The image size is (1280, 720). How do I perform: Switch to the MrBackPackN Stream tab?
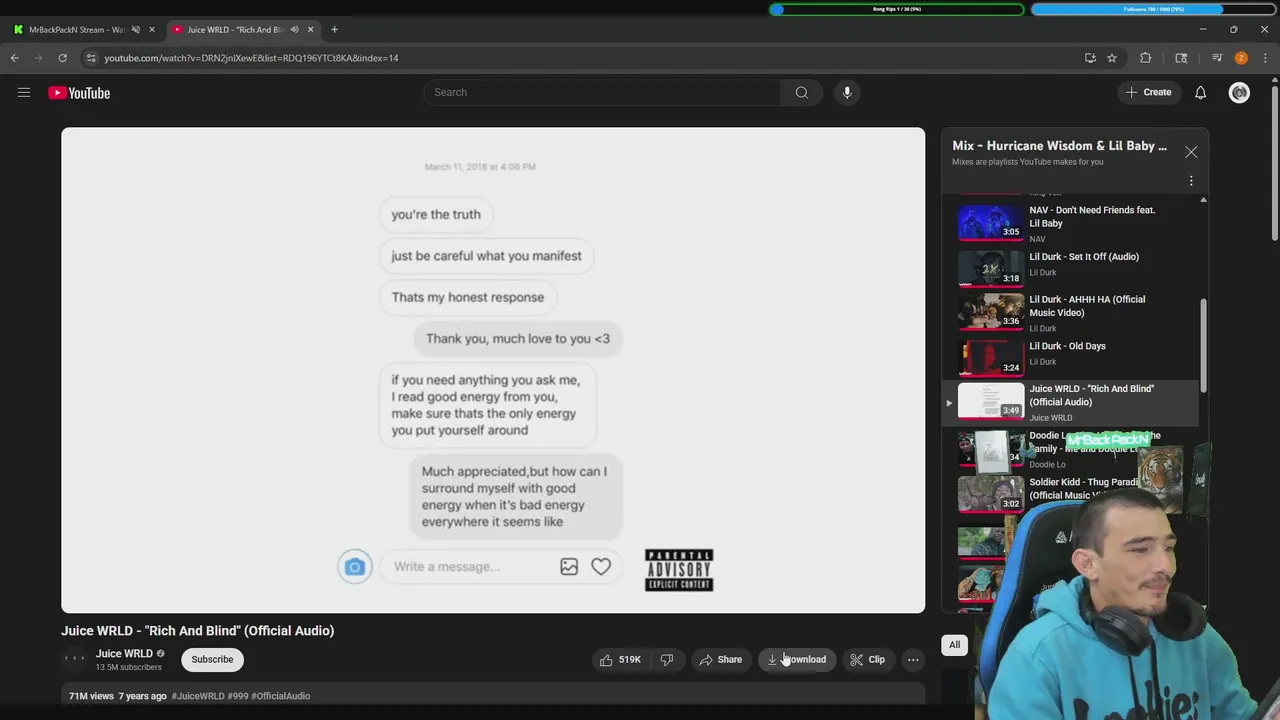[x=77, y=29]
